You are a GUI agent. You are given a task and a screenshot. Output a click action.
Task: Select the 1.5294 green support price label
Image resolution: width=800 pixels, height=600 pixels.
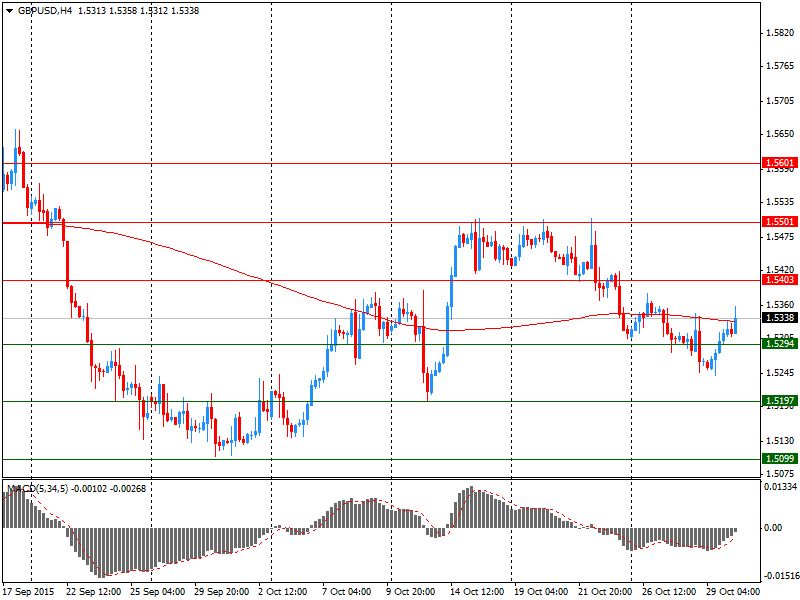(780, 344)
